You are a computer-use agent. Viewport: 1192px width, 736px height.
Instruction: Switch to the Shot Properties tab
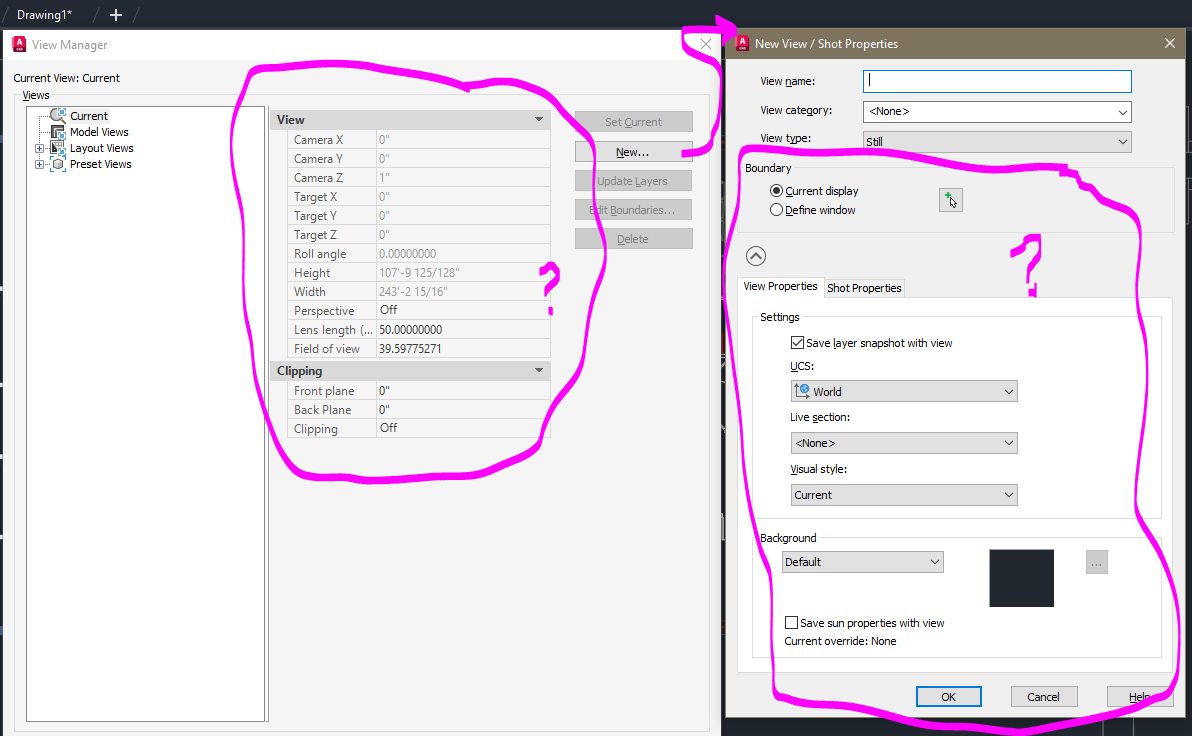864,288
